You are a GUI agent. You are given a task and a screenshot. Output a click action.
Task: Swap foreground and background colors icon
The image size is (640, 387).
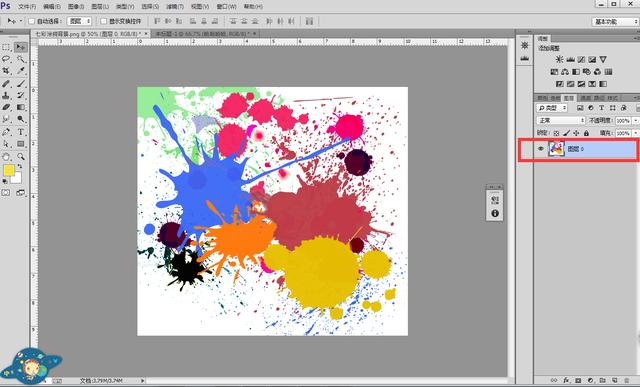(x=20, y=167)
